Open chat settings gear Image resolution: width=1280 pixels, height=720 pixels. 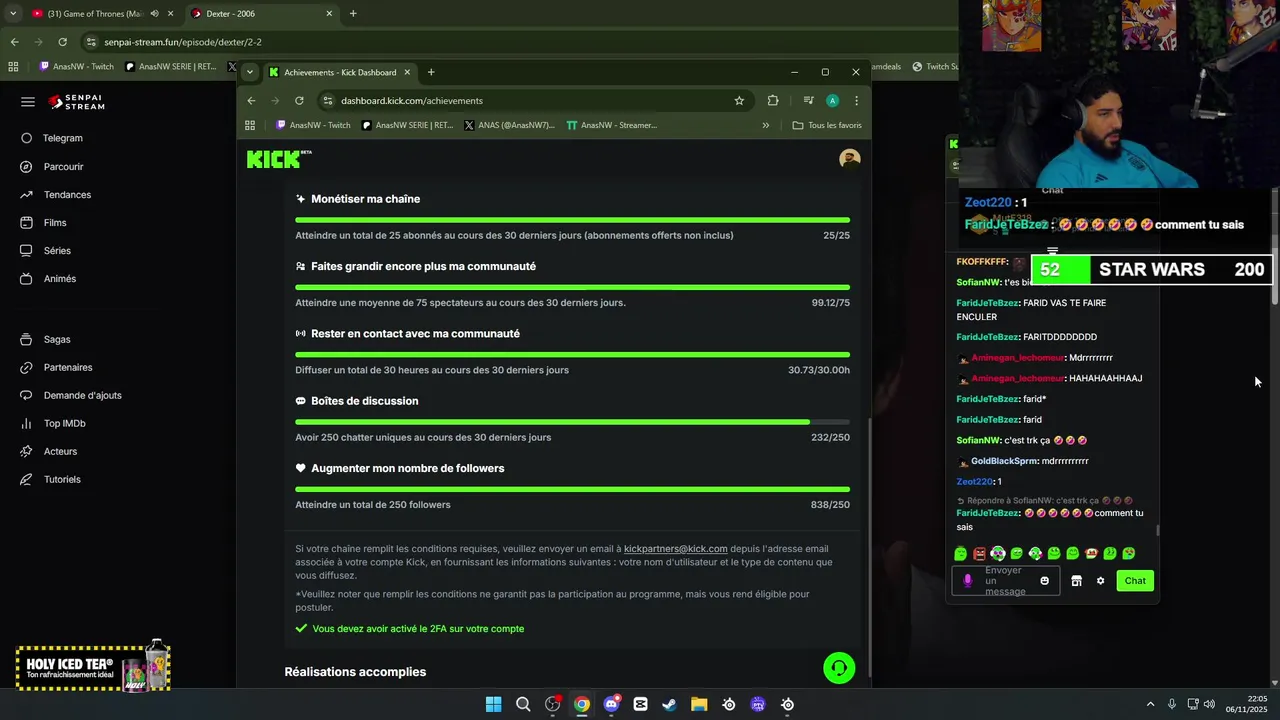click(1100, 581)
